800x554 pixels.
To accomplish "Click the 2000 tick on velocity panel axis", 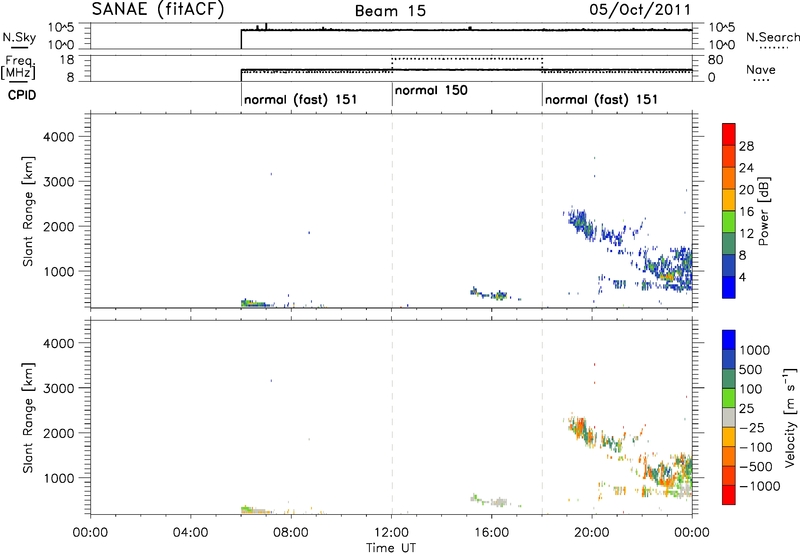I will click(59, 433).
